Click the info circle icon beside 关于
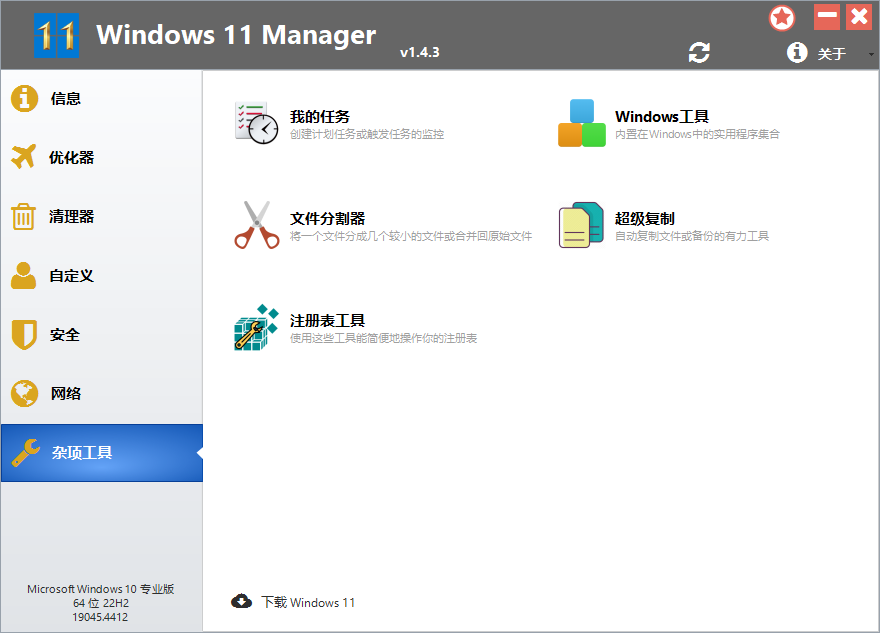 tap(797, 52)
